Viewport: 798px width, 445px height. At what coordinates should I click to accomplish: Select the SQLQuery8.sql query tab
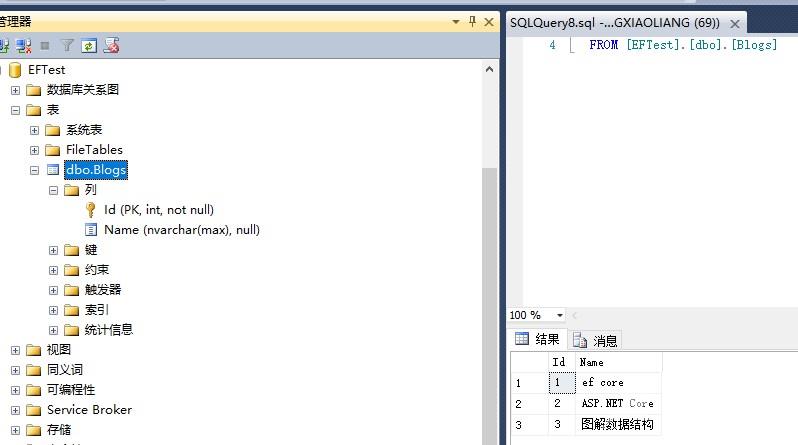point(615,23)
